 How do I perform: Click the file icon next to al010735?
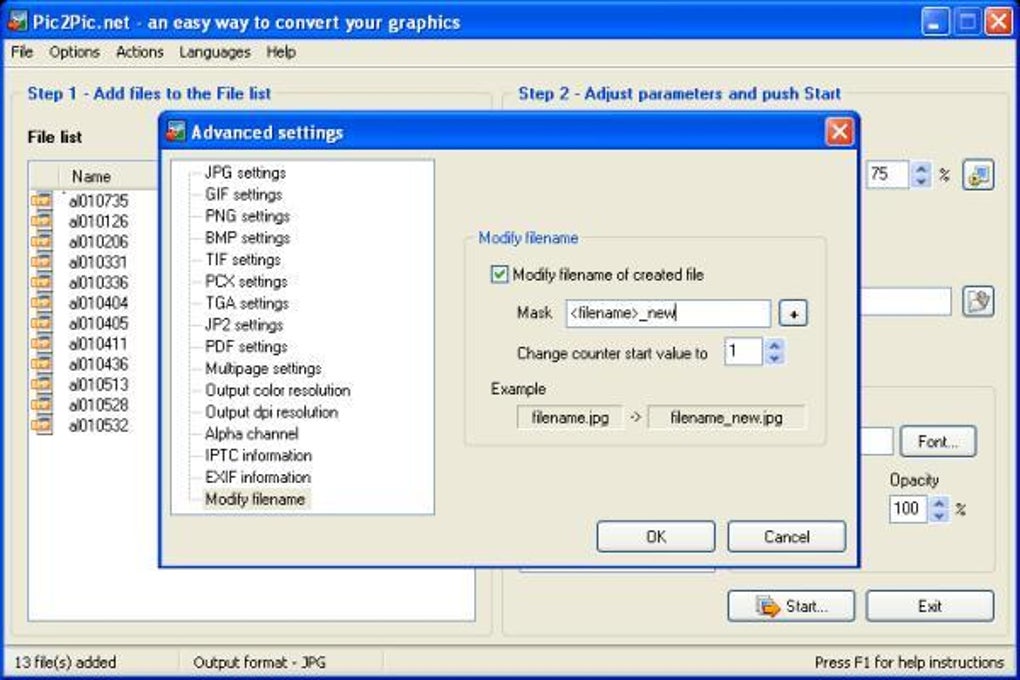[x=41, y=200]
